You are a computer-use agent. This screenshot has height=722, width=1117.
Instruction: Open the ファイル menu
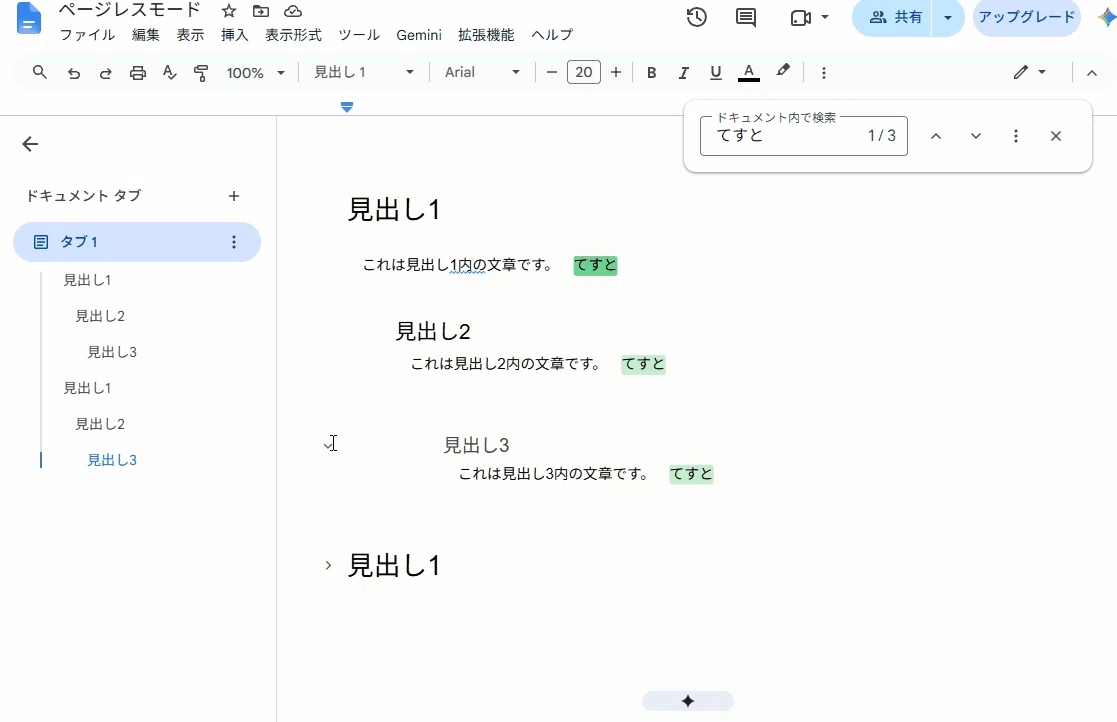[x=88, y=35]
